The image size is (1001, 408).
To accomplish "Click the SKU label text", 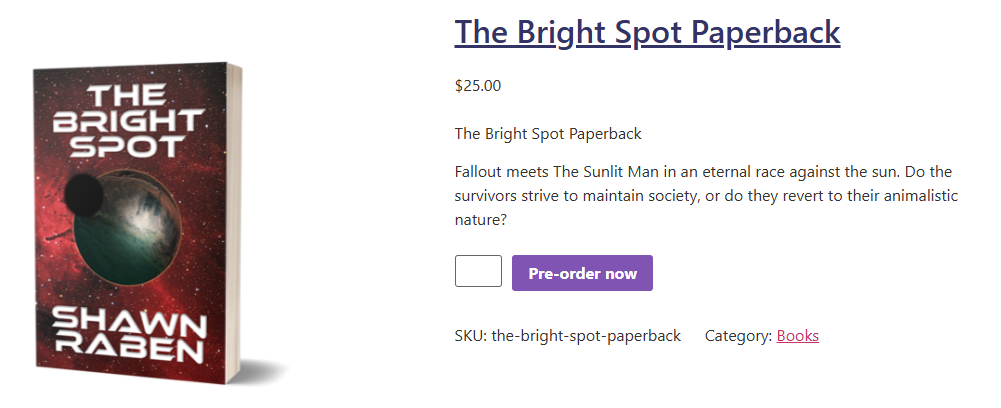I will pos(470,336).
